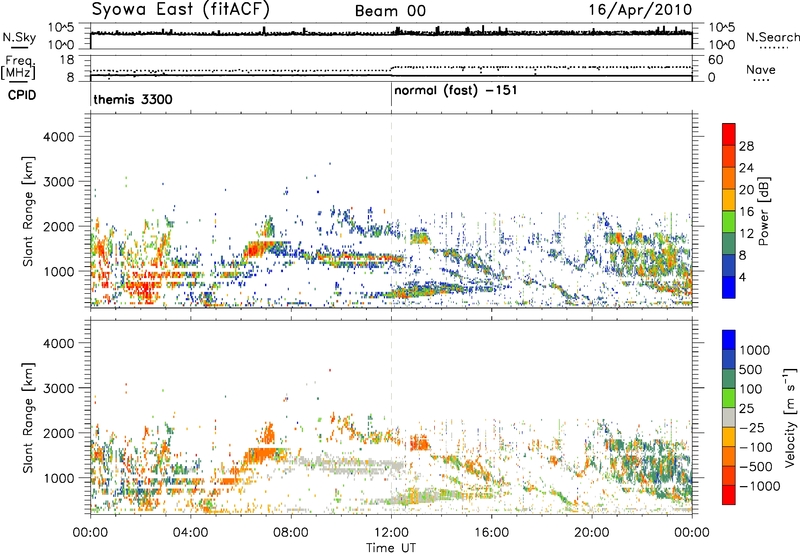The image size is (800, 554).
Task: Click the 'CPID' row label
Action: pos(22,95)
